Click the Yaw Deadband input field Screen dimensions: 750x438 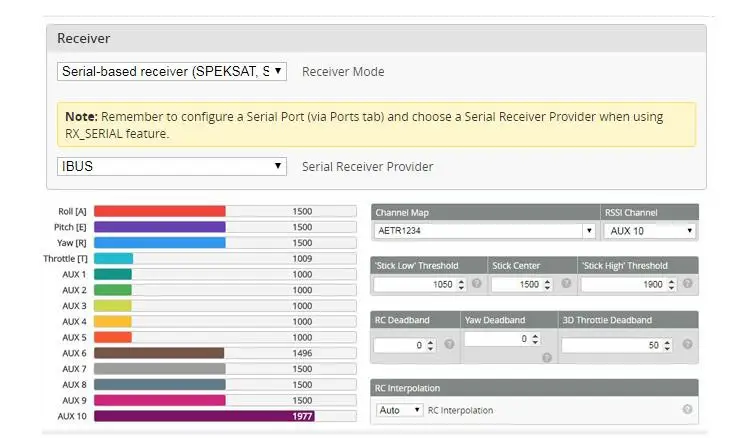coord(502,339)
